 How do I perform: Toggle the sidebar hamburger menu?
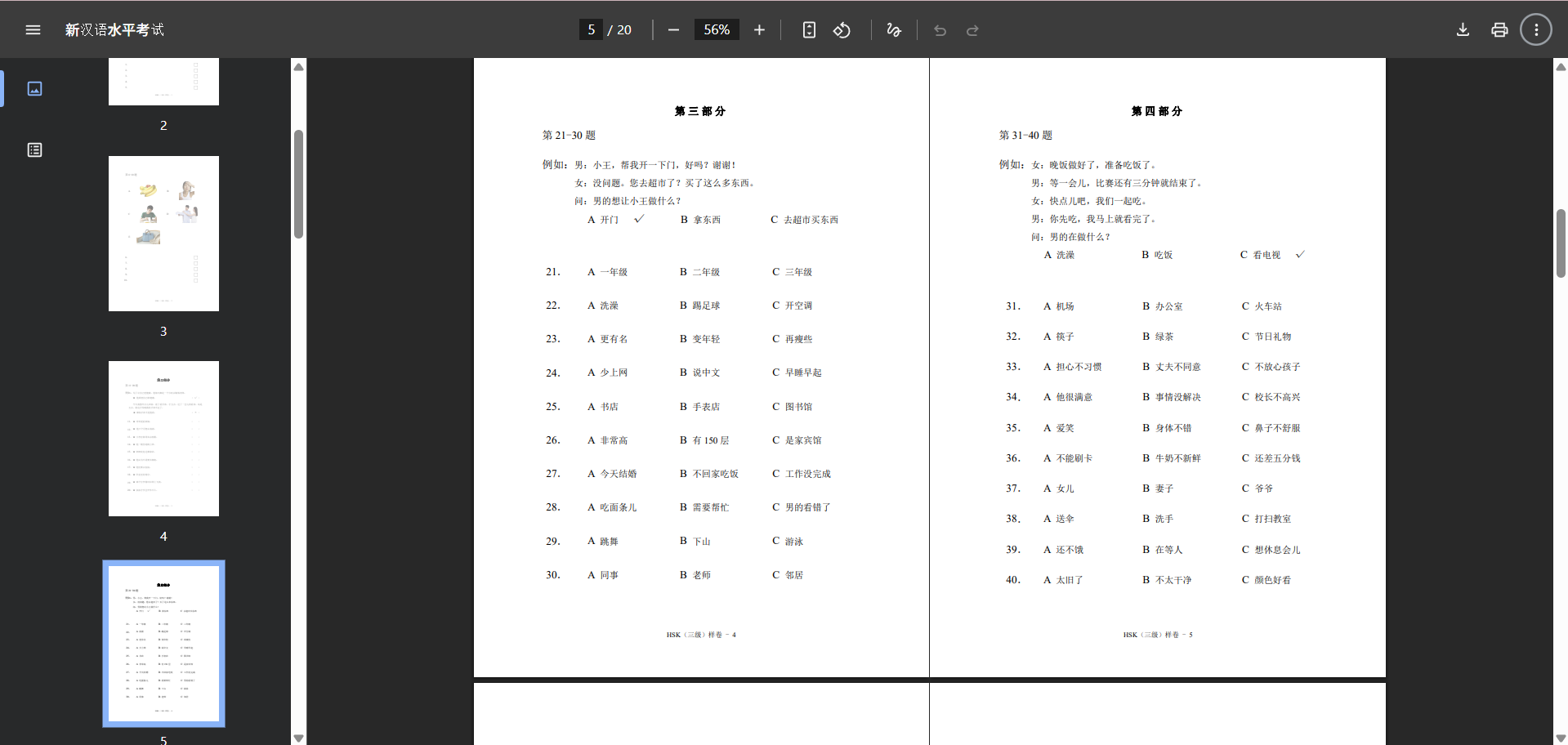pyautogui.click(x=33, y=30)
